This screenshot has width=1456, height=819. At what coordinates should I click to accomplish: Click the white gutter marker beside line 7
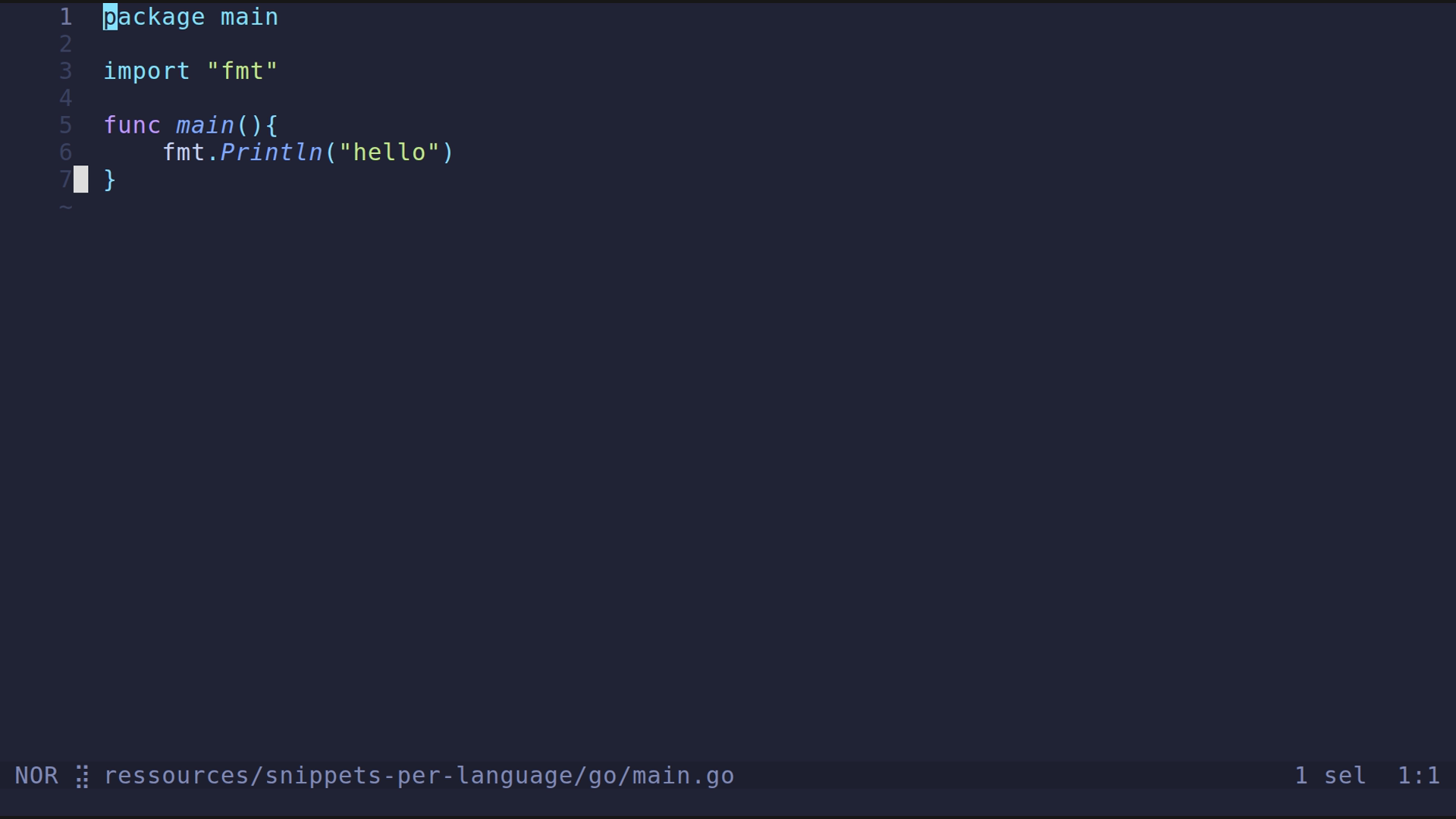click(80, 180)
